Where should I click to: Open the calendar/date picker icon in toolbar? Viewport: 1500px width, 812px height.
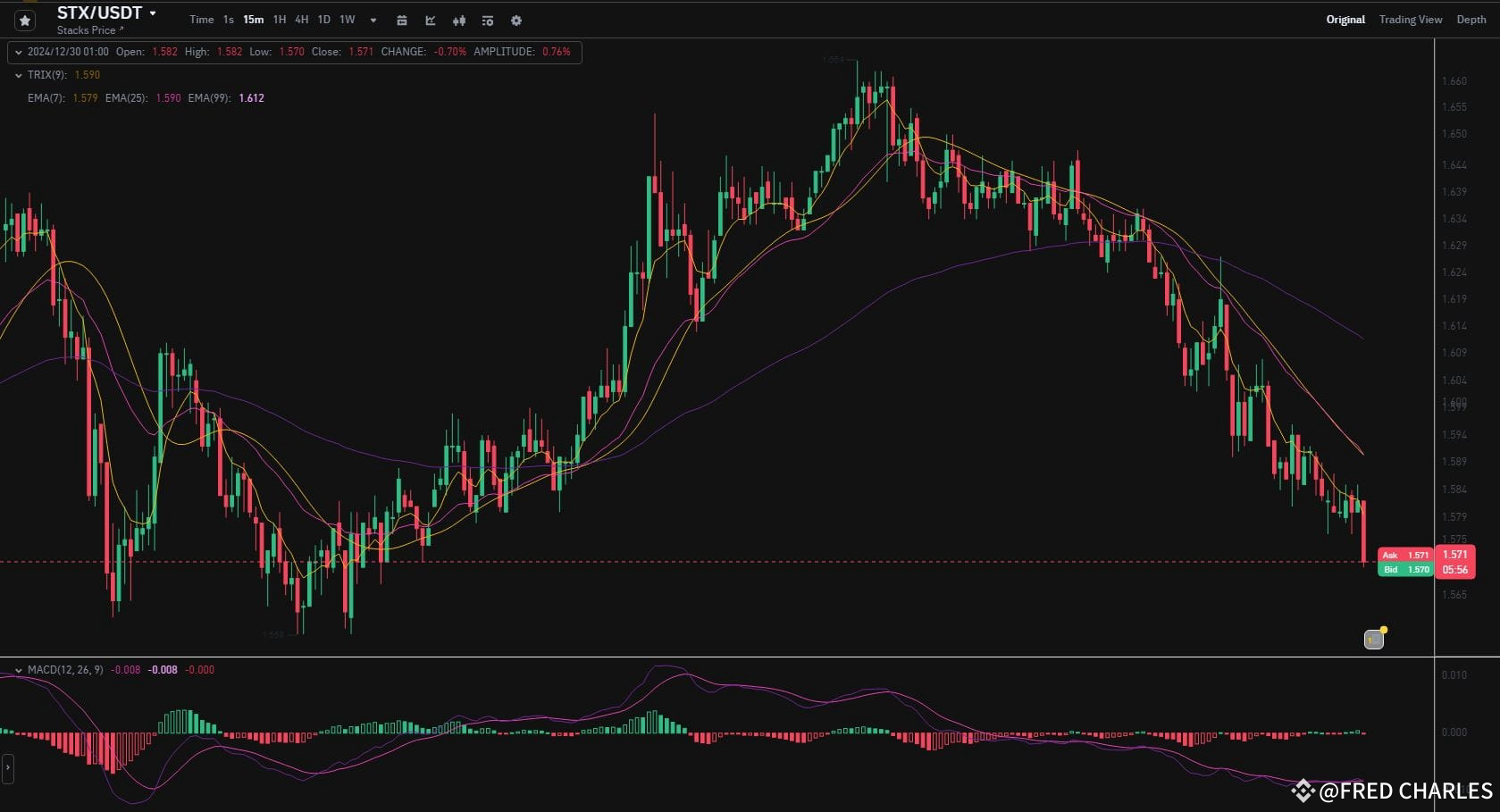(401, 20)
